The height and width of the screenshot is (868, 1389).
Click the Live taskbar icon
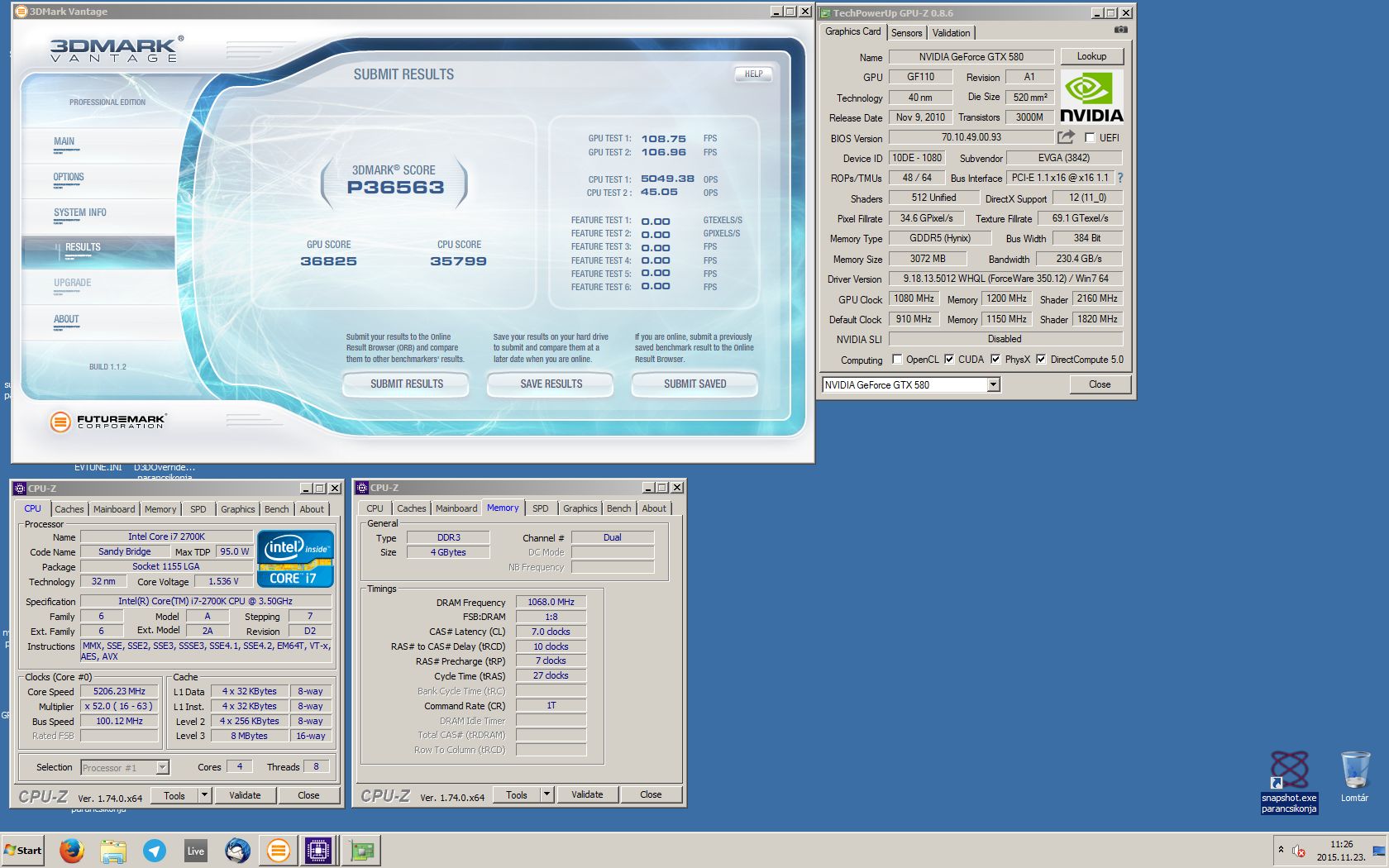coord(196,850)
